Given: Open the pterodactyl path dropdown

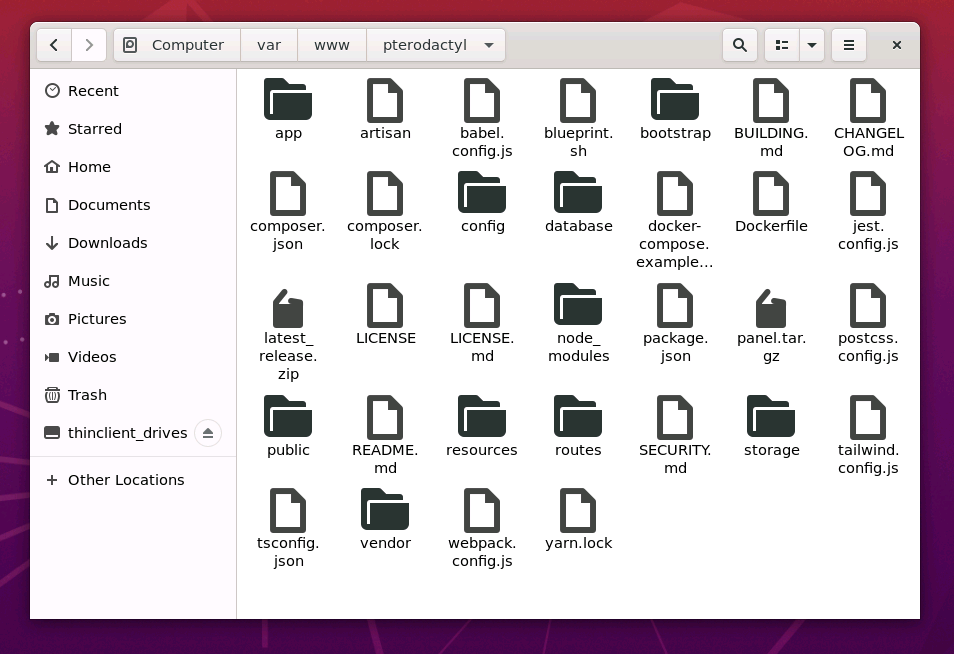Looking at the screenshot, I should click(436, 45).
